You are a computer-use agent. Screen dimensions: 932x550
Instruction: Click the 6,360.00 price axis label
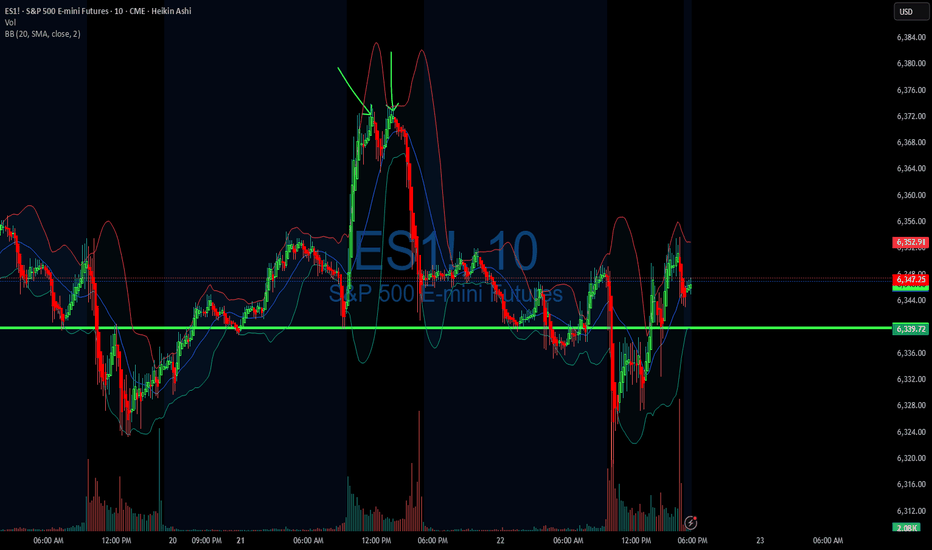tap(911, 195)
